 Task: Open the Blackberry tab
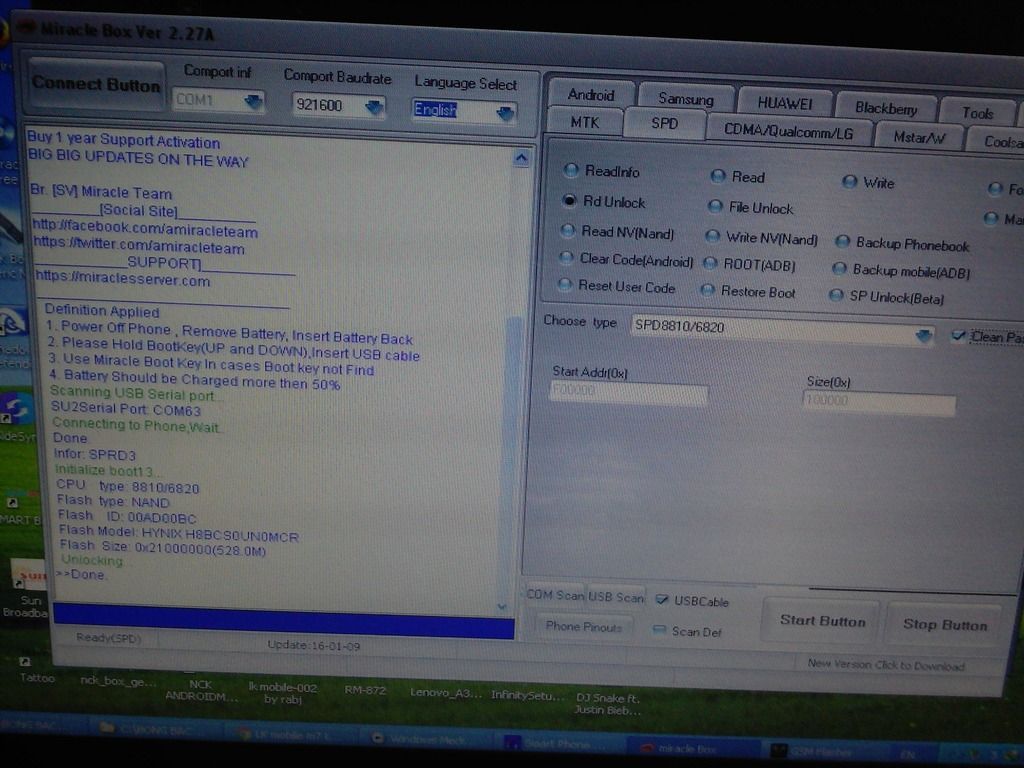886,108
